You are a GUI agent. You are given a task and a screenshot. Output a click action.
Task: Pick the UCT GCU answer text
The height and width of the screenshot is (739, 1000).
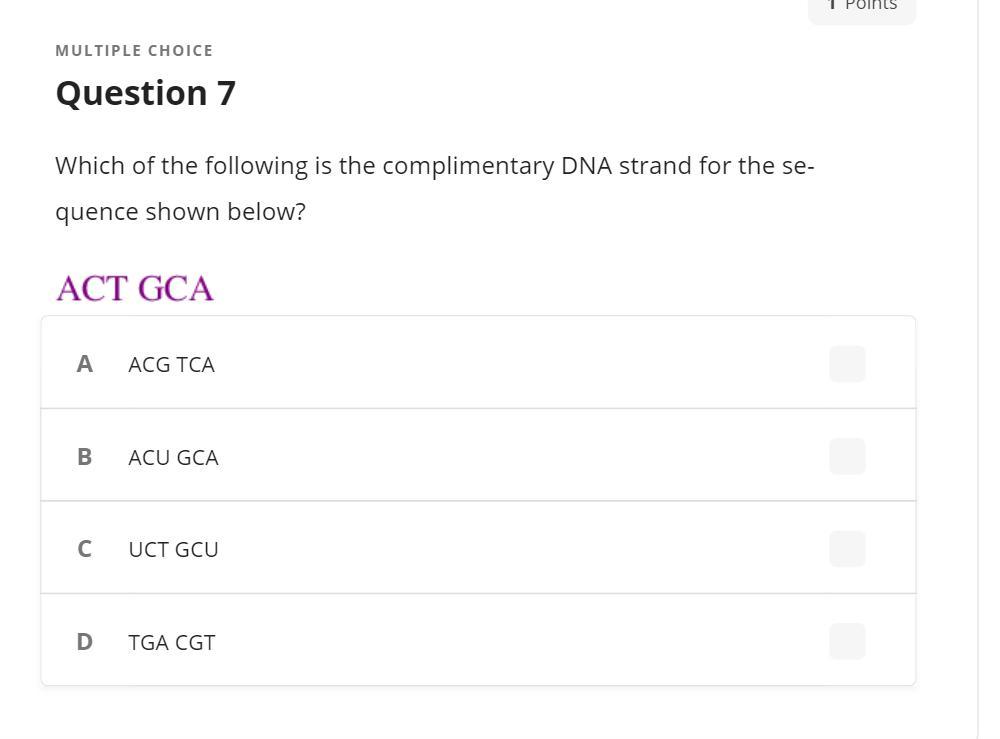click(173, 550)
